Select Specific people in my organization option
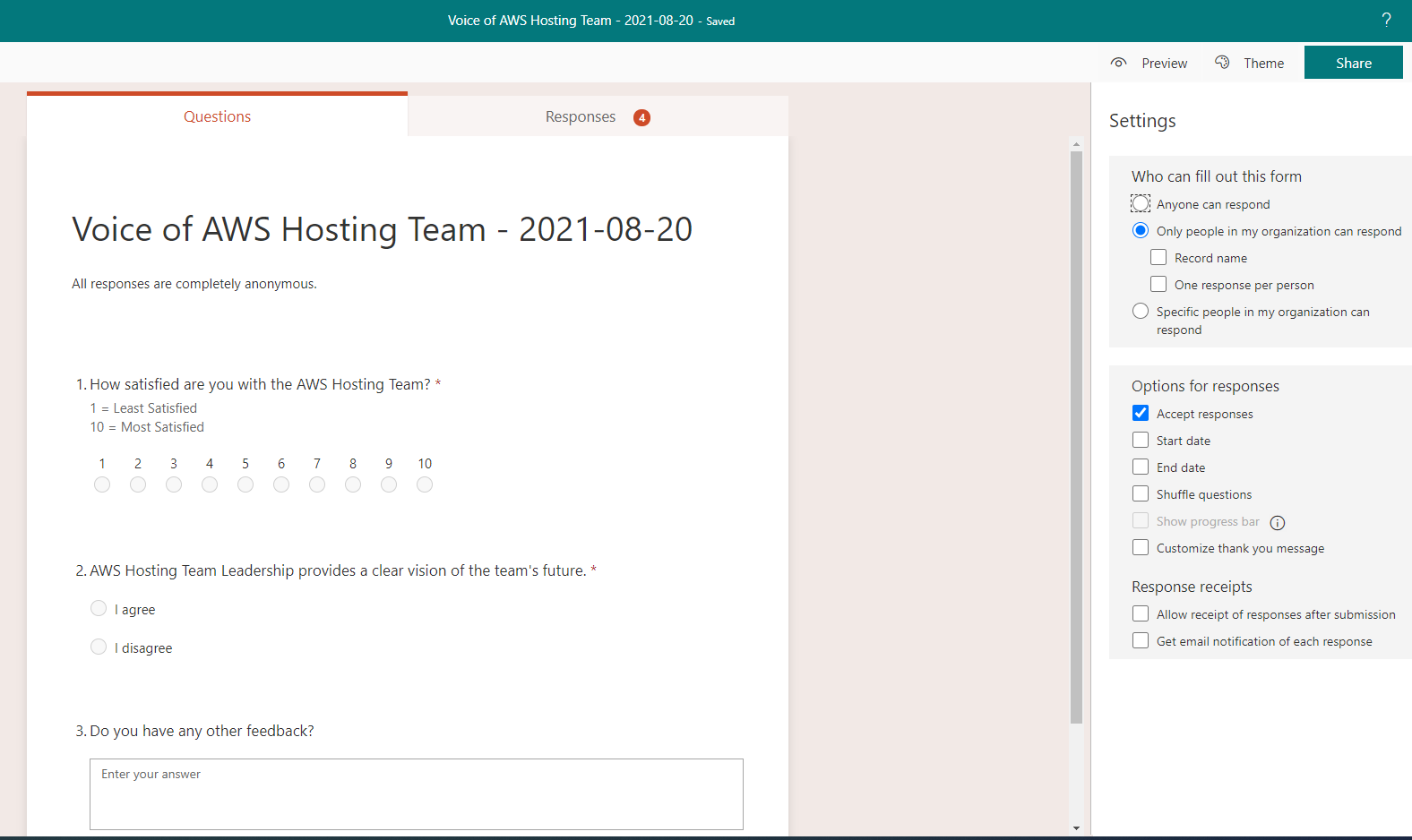This screenshot has height=840, width=1412. pyautogui.click(x=1141, y=311)
